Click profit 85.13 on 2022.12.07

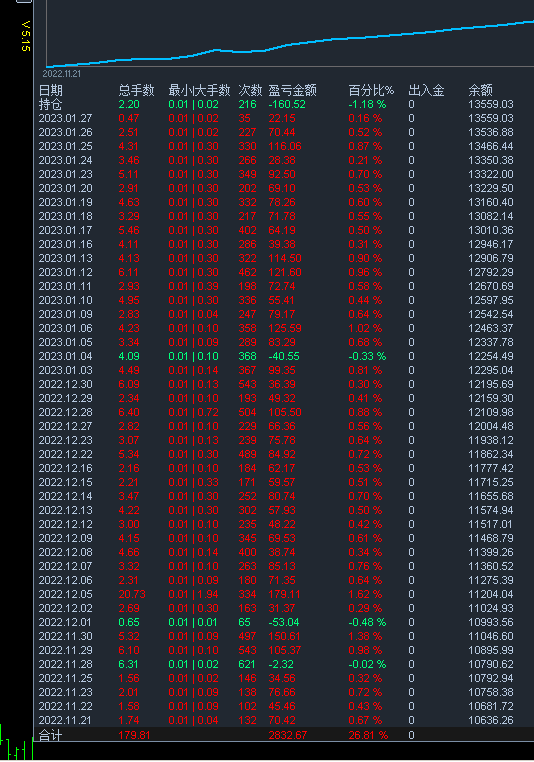point(282,567)
